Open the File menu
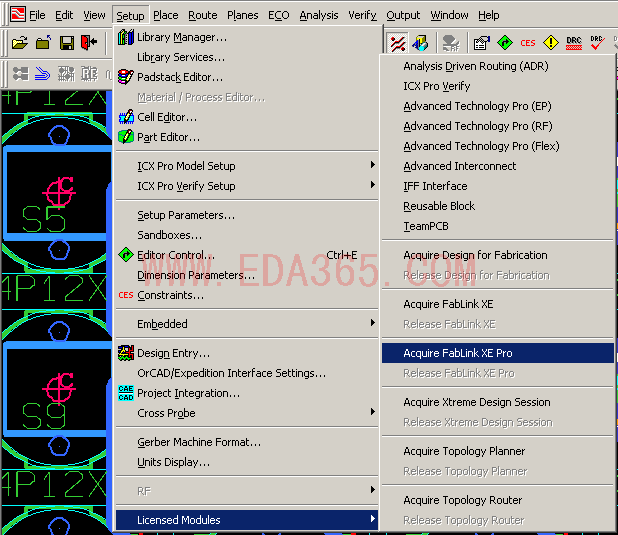 (x=37, y=15)
